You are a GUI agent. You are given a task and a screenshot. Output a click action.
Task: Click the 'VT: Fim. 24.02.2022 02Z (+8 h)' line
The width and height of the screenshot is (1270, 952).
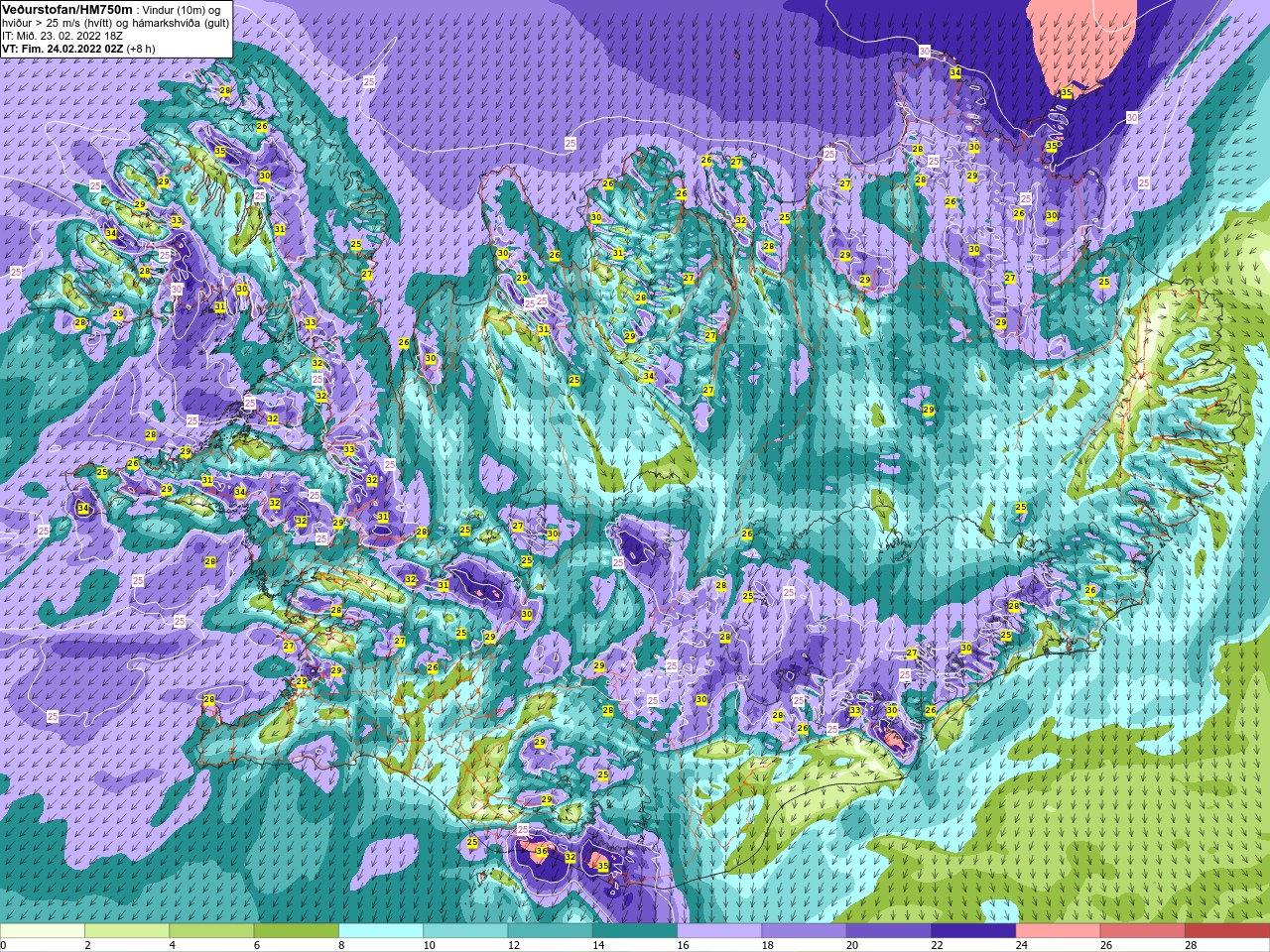[76, 48]
